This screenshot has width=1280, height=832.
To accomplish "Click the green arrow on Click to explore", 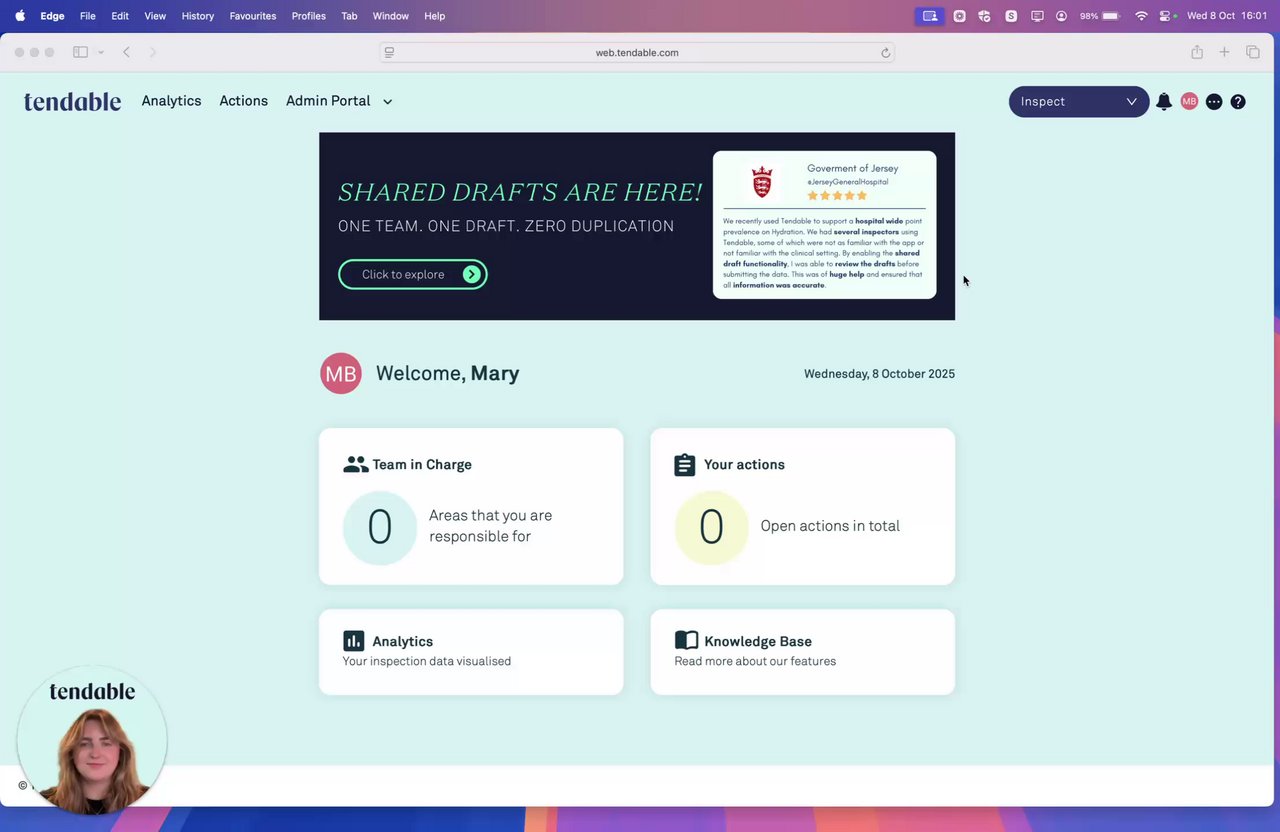I will click(x=472, y=274).
